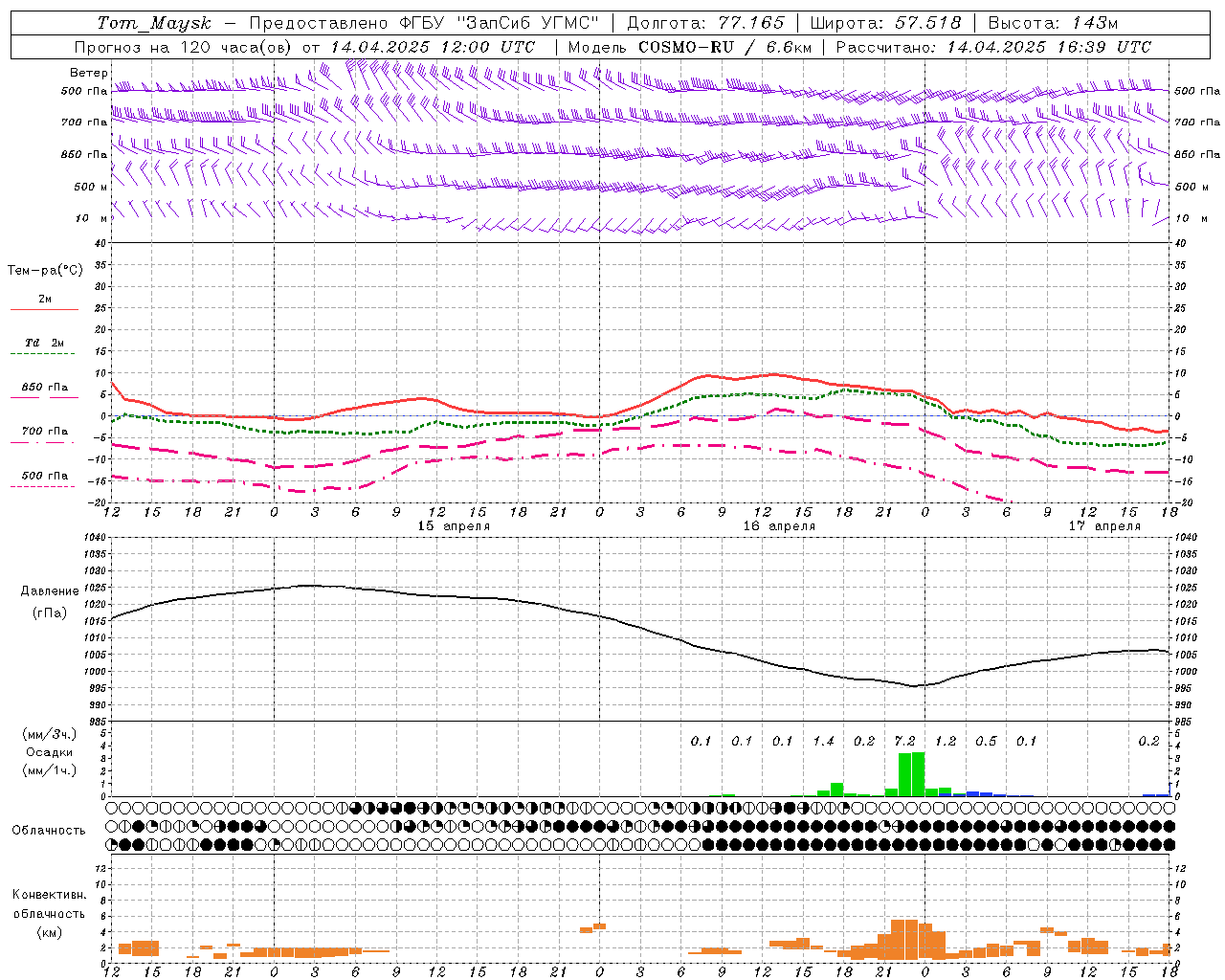Click the Ветер panel label

coord(89,73)
